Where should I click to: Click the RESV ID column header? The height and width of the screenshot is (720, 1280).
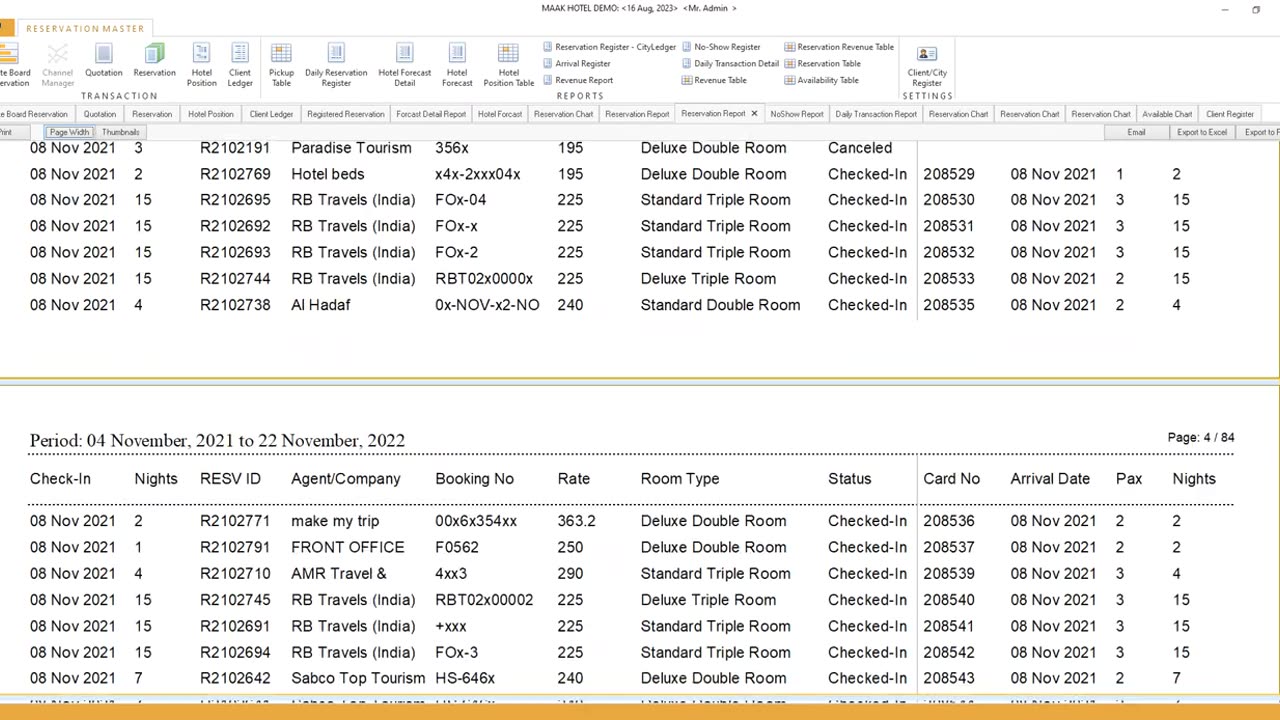[x=230, y=479]
